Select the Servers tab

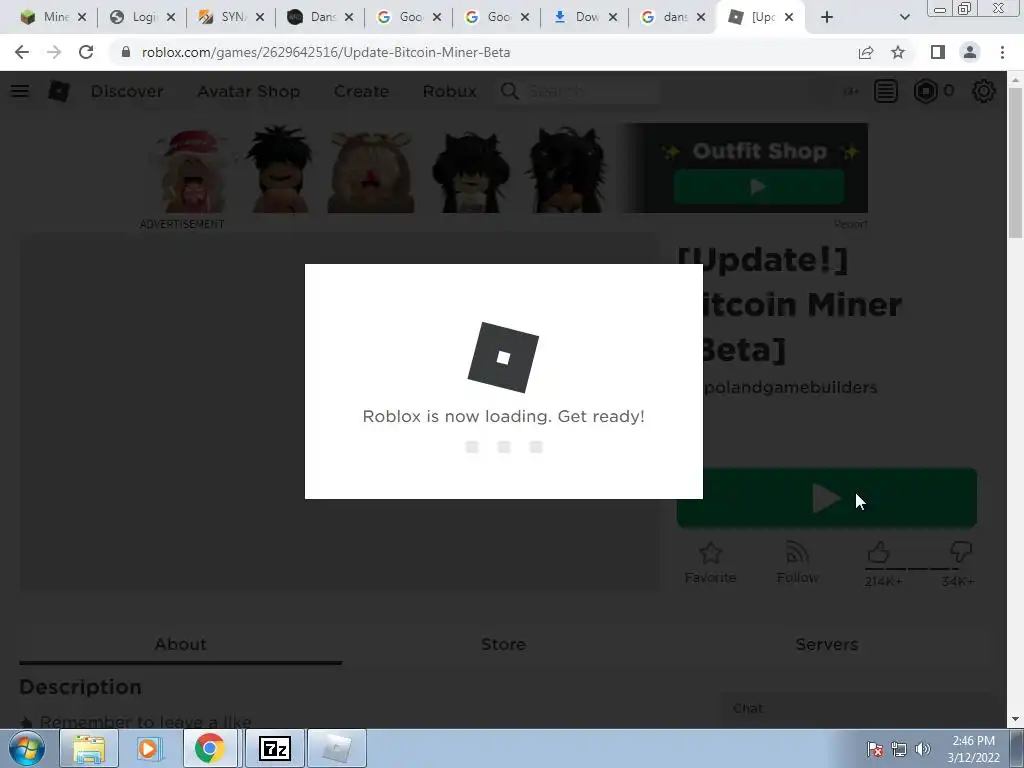pos(827,645)
